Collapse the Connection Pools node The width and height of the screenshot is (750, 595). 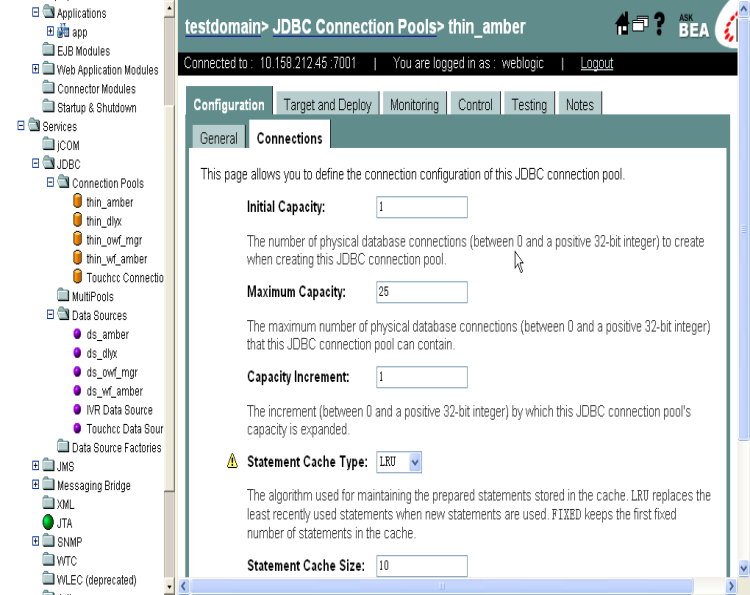click(x=50, y=182)
